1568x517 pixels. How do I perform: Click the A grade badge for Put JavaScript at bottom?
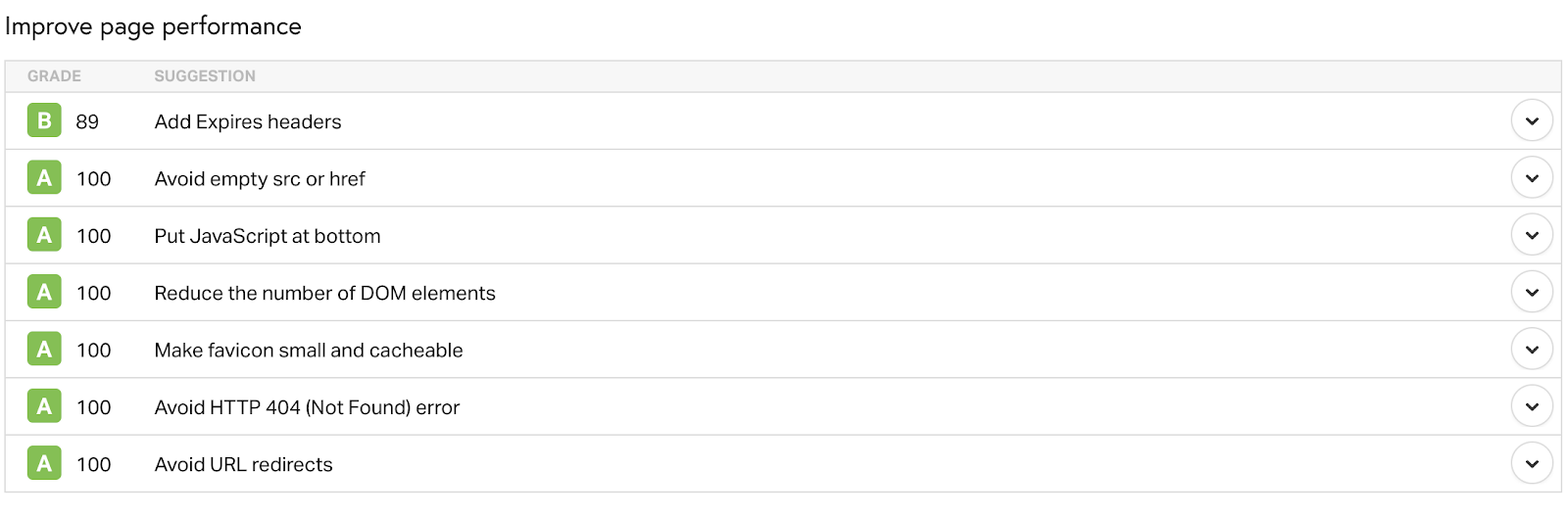(x=44, y=235)
